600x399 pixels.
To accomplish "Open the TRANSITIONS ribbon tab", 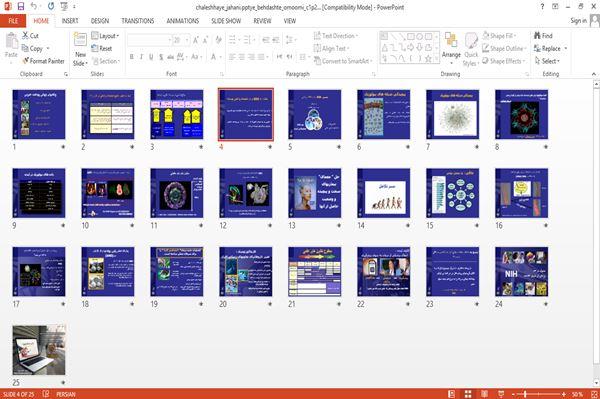I will (x=138, y=21).
